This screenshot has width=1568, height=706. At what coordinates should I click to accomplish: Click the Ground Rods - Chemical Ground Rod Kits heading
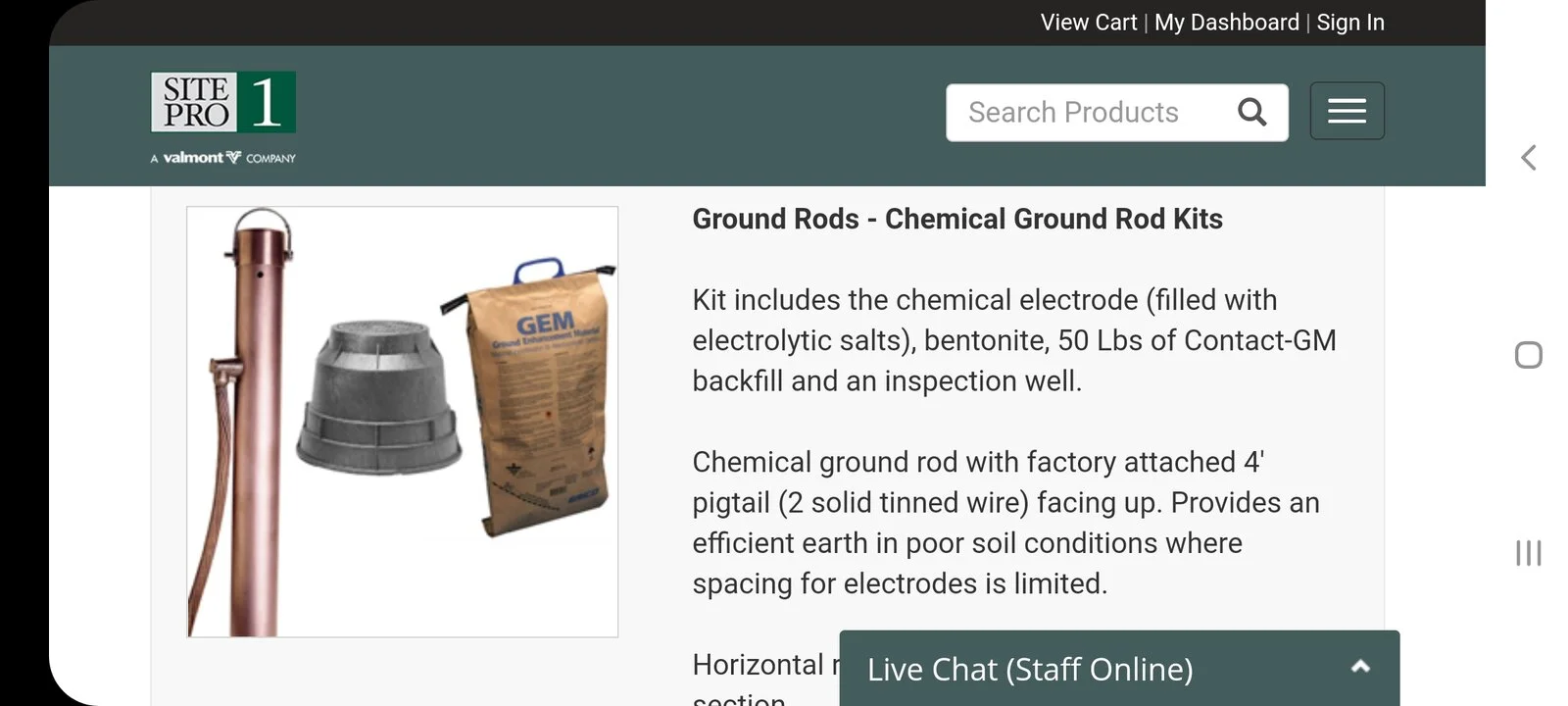[957, 219]
